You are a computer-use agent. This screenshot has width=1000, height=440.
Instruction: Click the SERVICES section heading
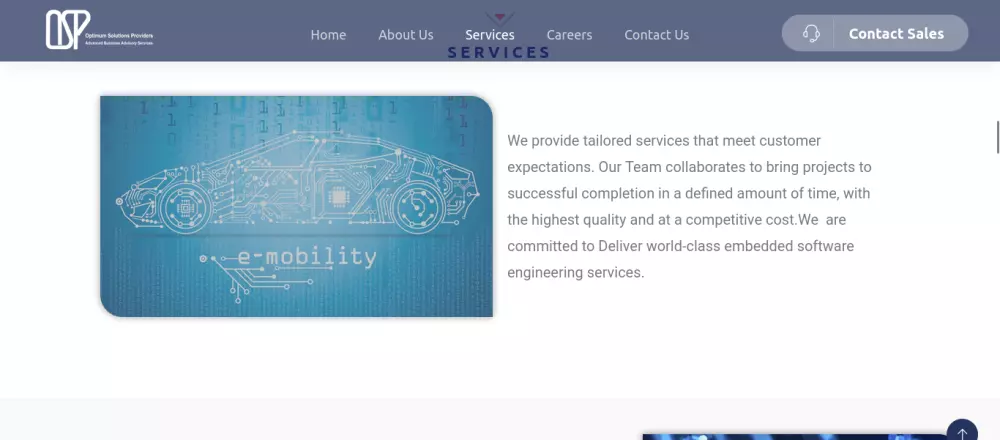[499, 52]
